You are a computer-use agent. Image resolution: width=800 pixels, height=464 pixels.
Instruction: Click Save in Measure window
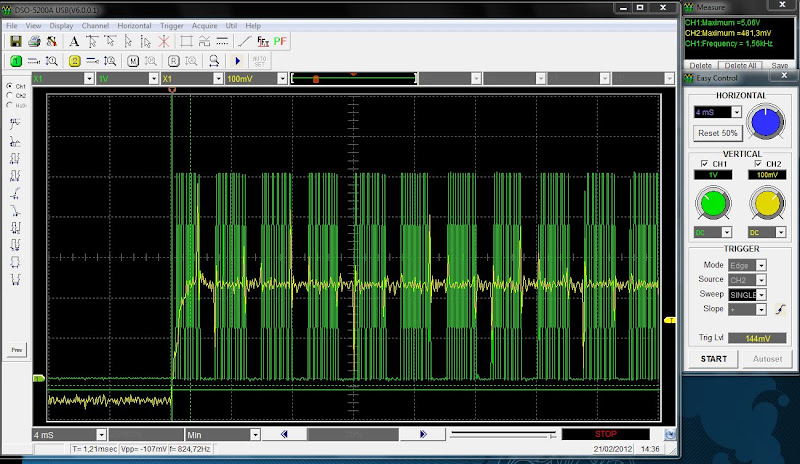779,65
